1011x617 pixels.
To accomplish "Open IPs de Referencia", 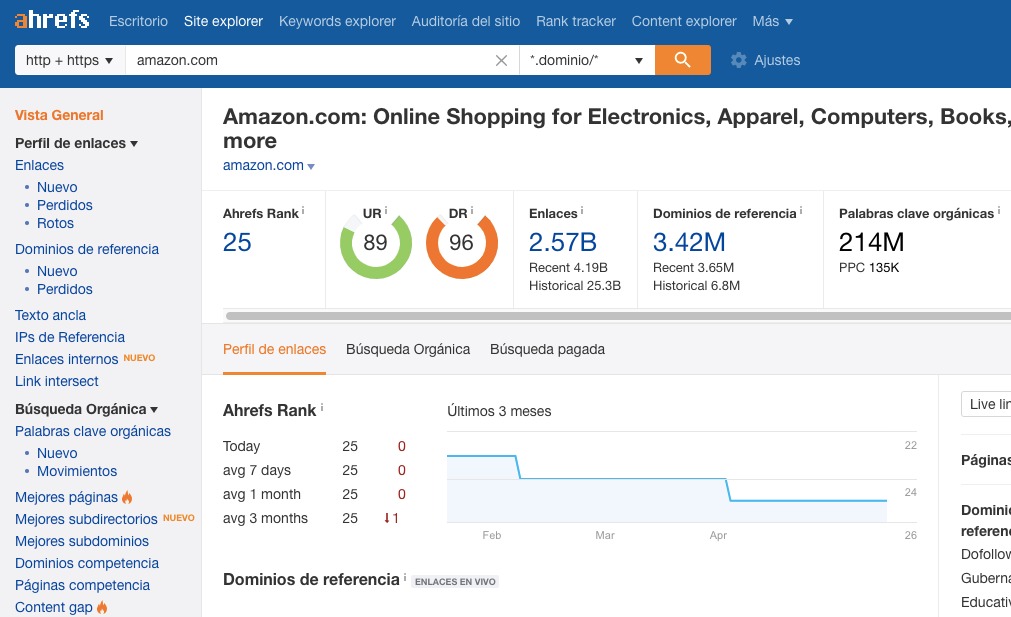I will (70, 337).
